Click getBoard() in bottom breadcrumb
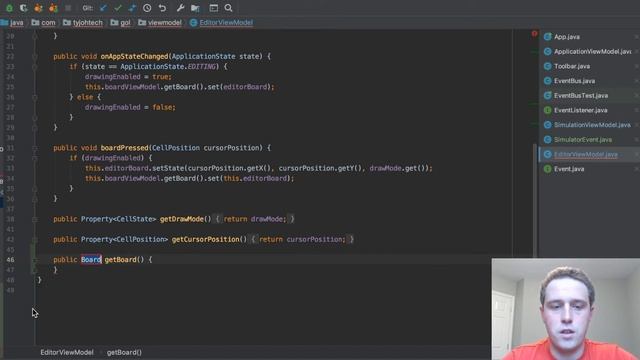640x360 pixels. click(x=124, y=352)
